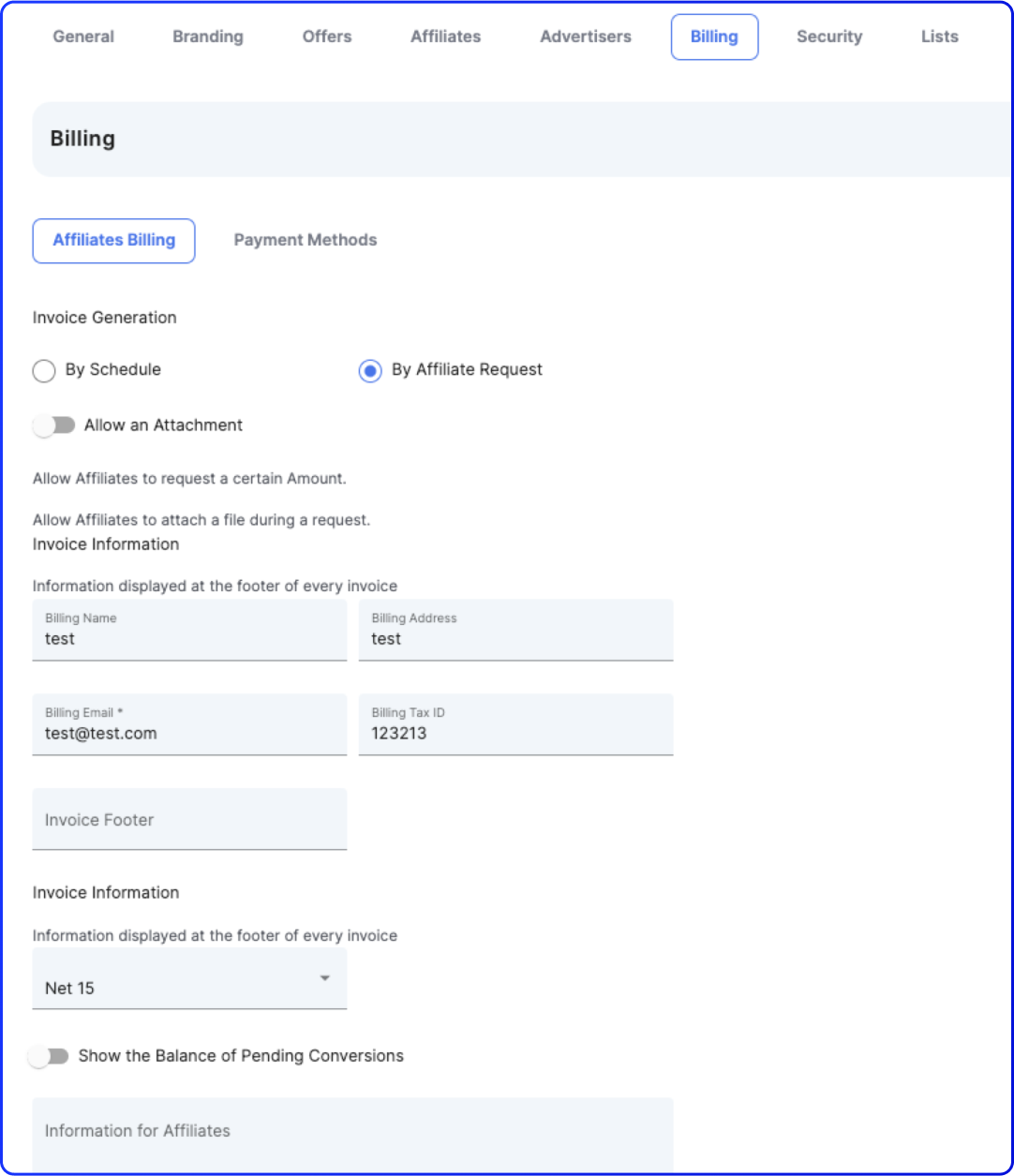Click the Billing Address field
This screenshot has width=1014, height=1176.
[515, 639]
